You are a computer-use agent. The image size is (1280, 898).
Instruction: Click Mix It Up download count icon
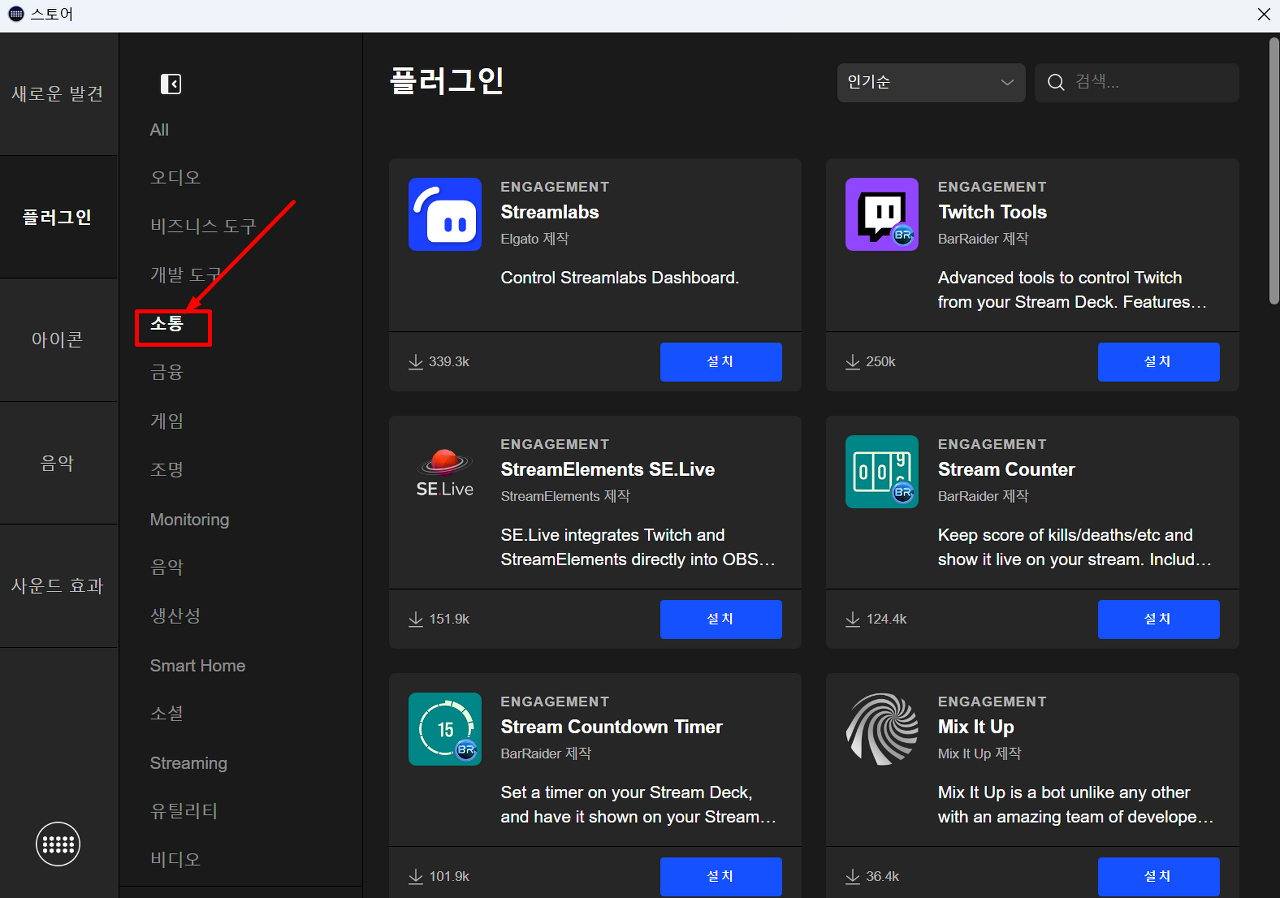[x=853, y=876]
